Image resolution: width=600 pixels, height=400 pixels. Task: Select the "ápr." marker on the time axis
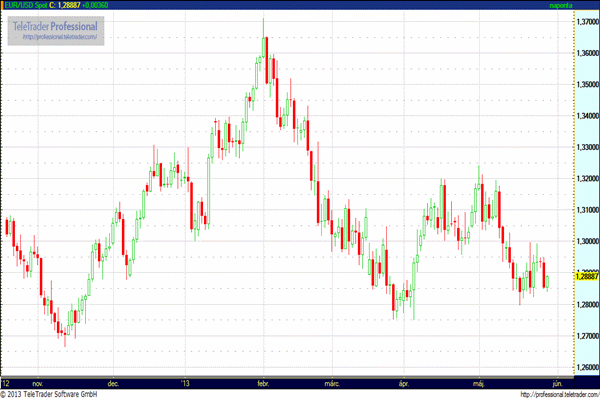pos(405,382)
